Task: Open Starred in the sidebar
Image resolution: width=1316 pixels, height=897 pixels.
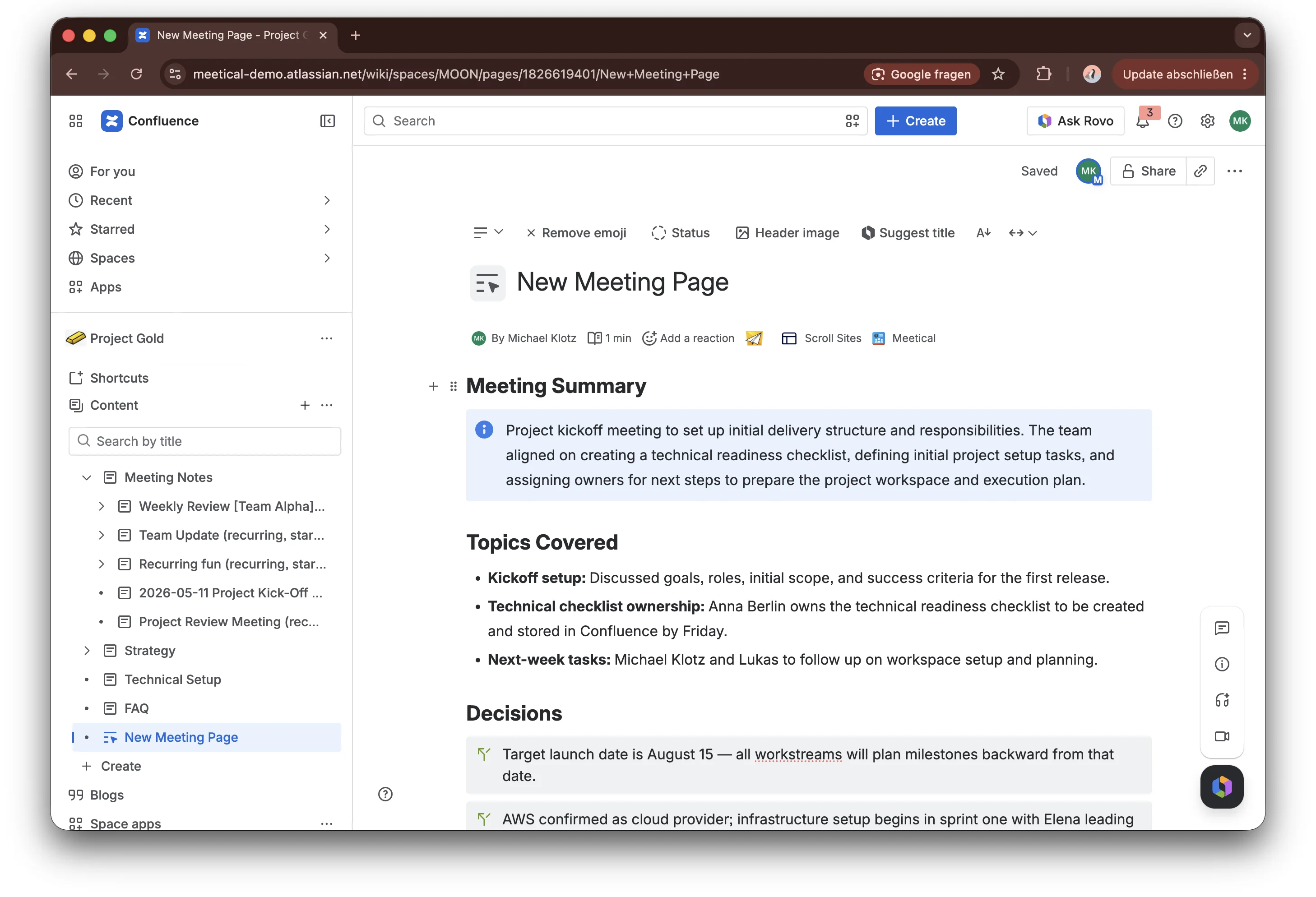Action: (x=112, y=229)
